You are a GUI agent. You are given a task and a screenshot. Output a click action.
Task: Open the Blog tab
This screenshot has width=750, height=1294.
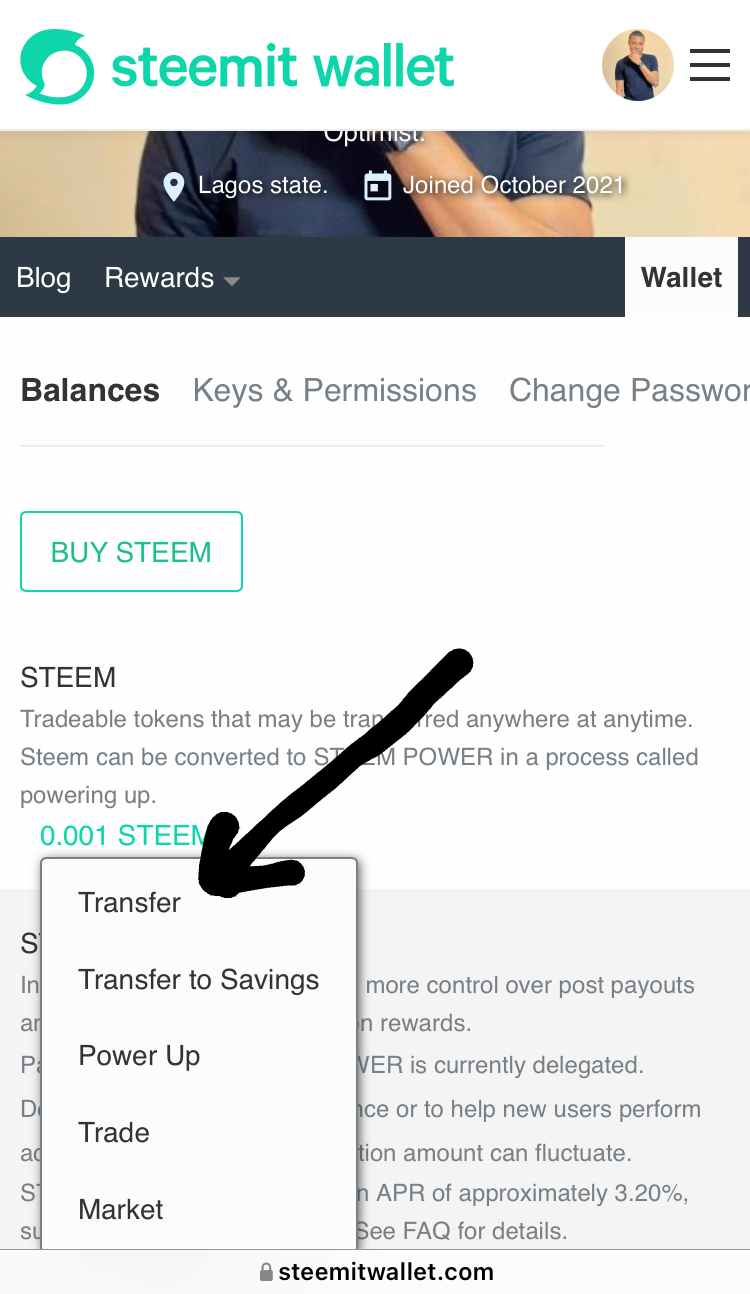click(44, 278)
